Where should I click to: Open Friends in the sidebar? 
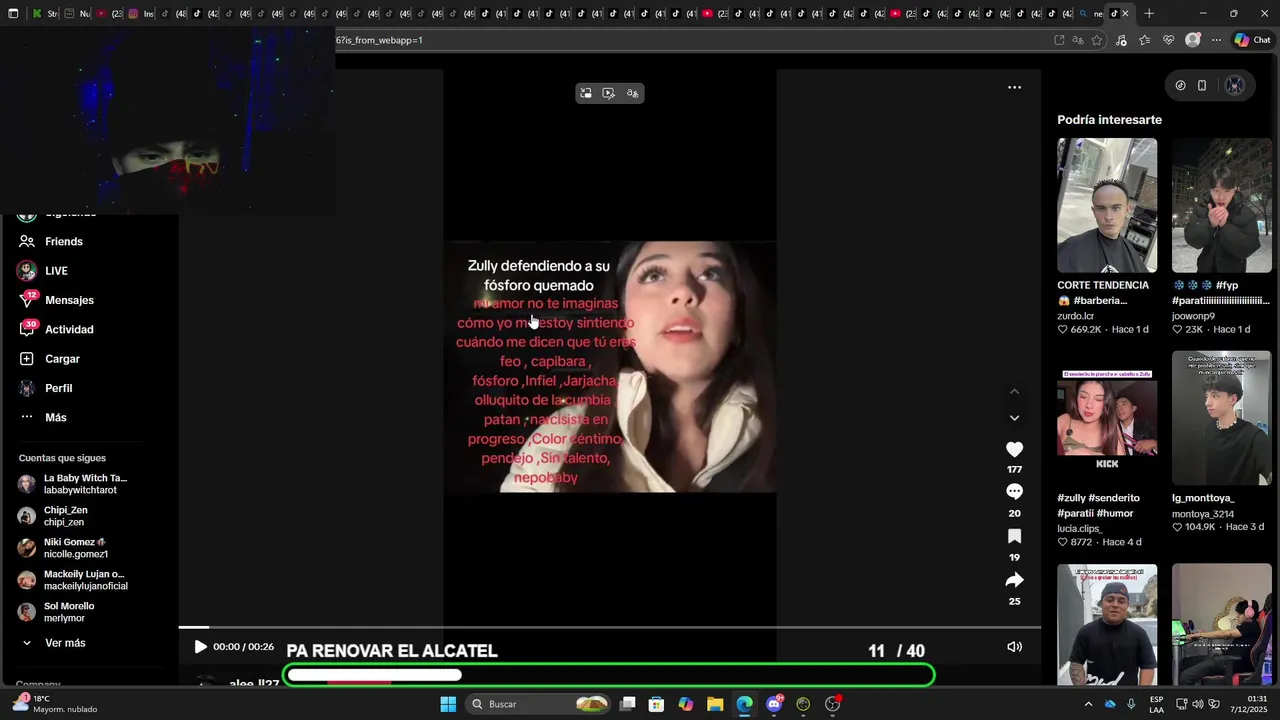point(64,241)
